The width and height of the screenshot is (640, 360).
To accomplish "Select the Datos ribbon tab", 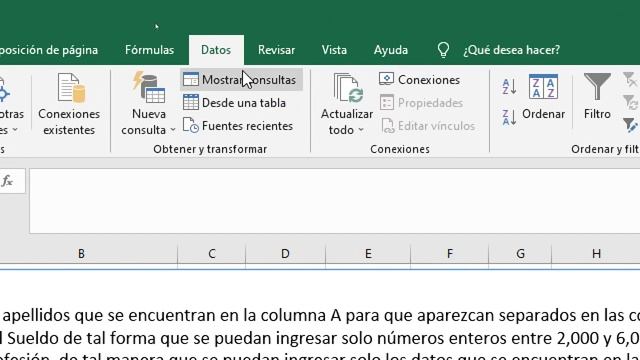I will [x=216, y=50].
